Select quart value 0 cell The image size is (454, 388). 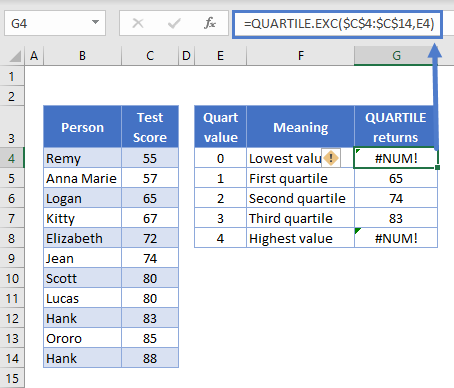click(x=220, y=158)
